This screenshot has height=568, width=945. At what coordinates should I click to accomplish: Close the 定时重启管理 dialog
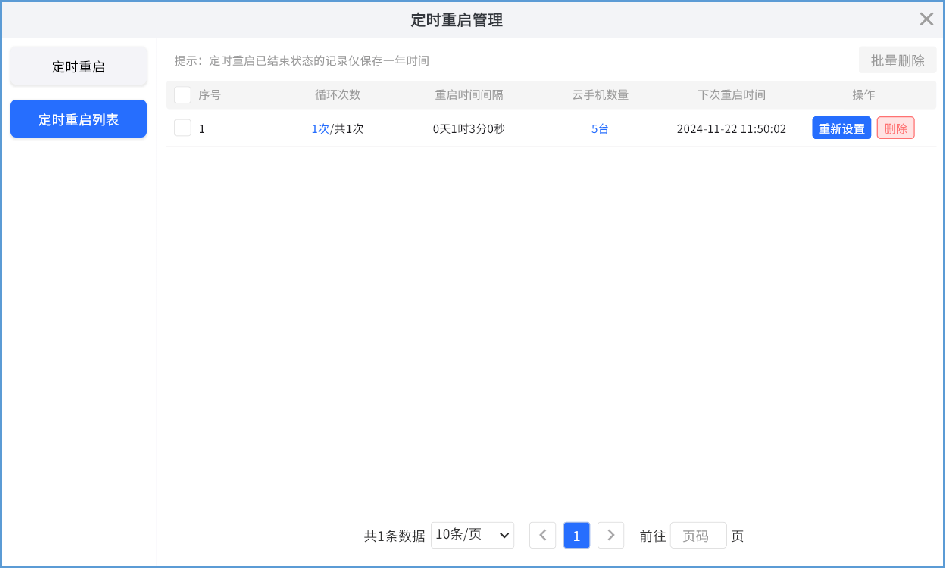pyautogui.click(x=926, y=19)
